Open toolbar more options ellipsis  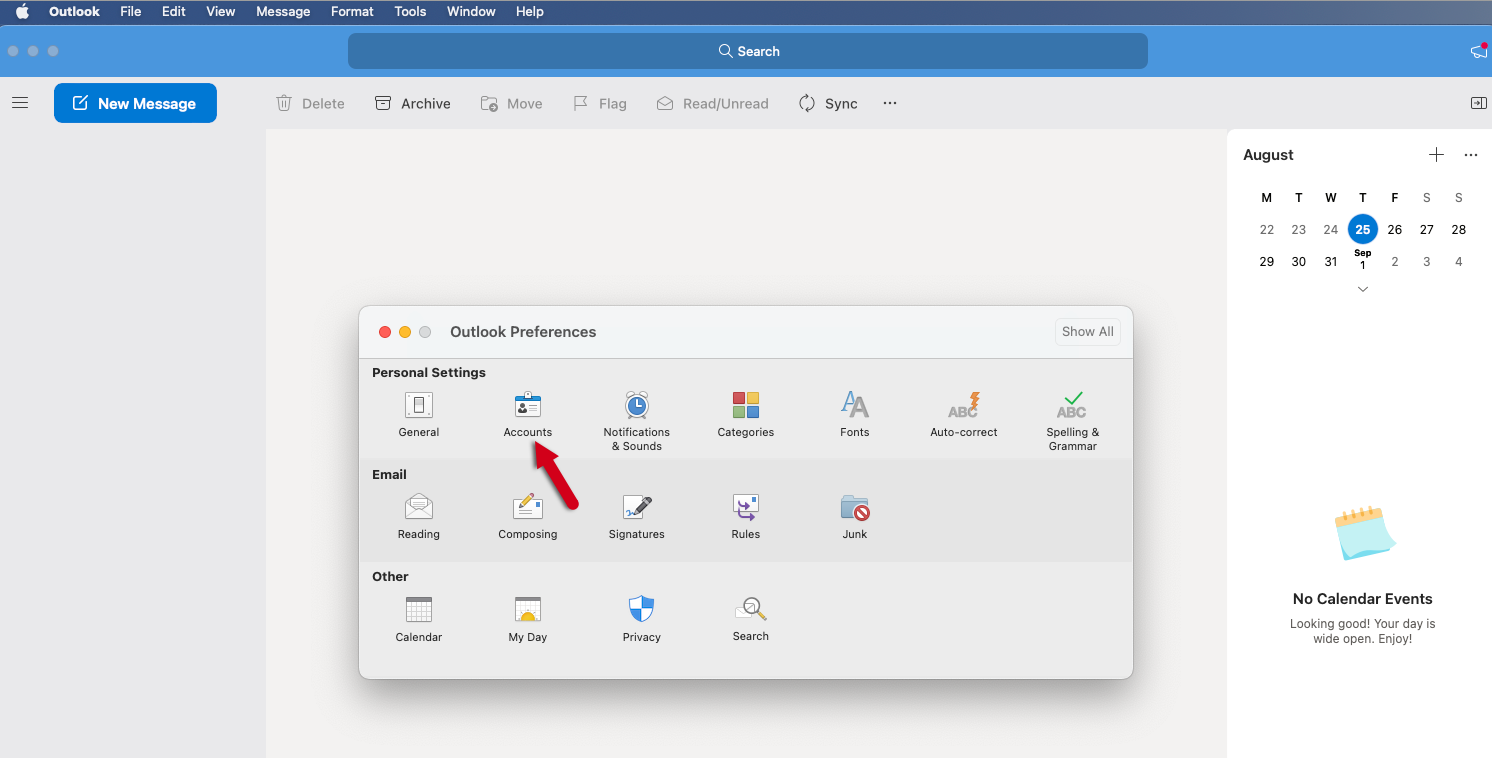point(890,103)
